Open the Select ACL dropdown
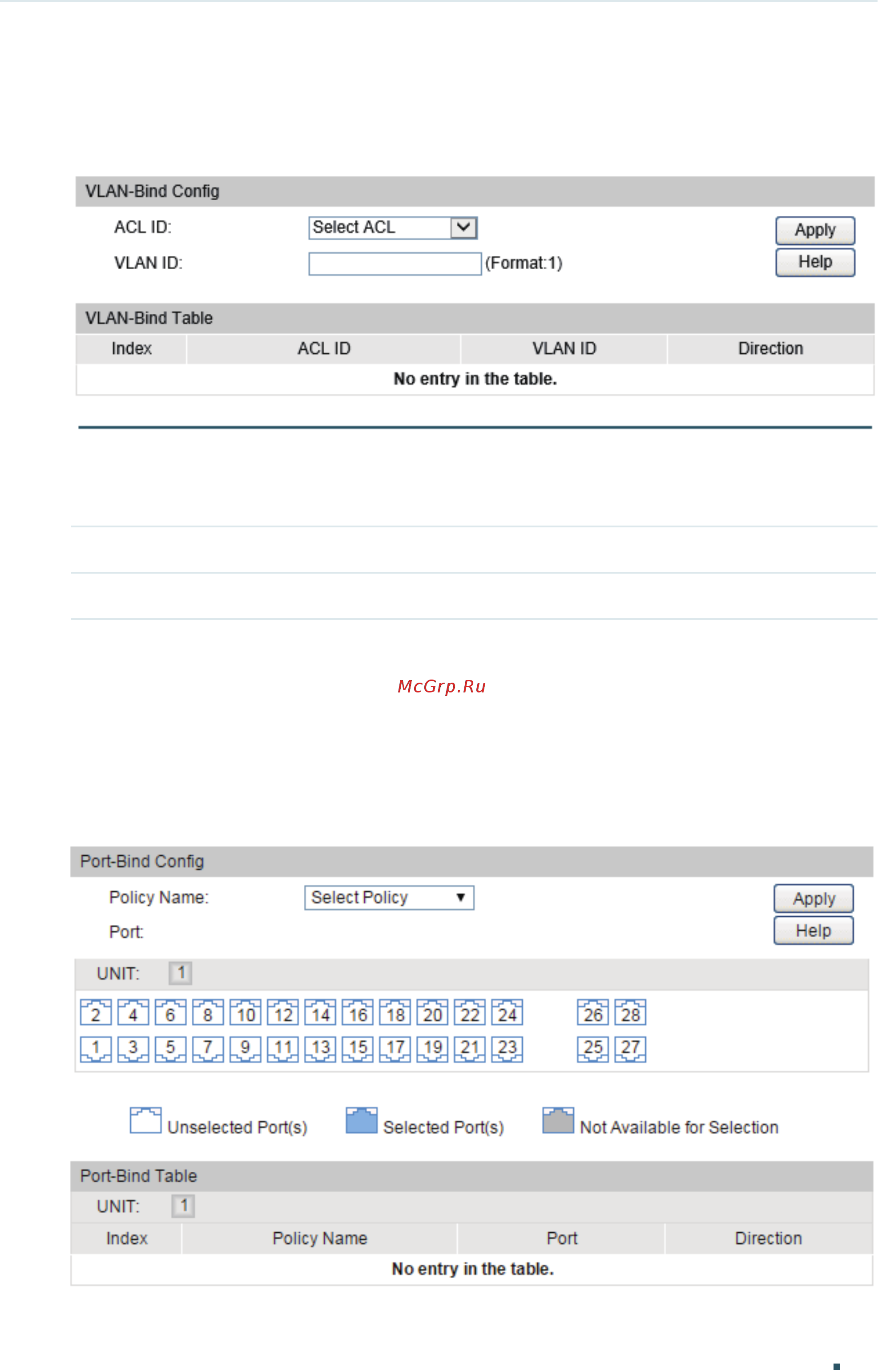Screen dimensions: 878x1372 pos(393,227)
